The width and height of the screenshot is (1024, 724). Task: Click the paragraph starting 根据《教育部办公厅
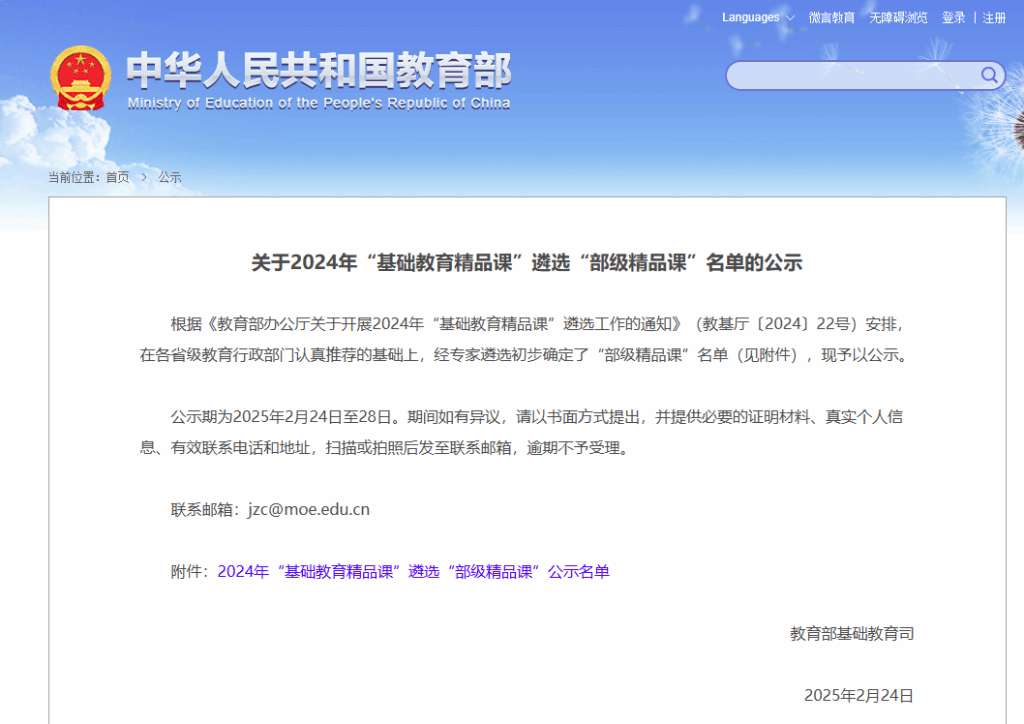pos(524,339)
